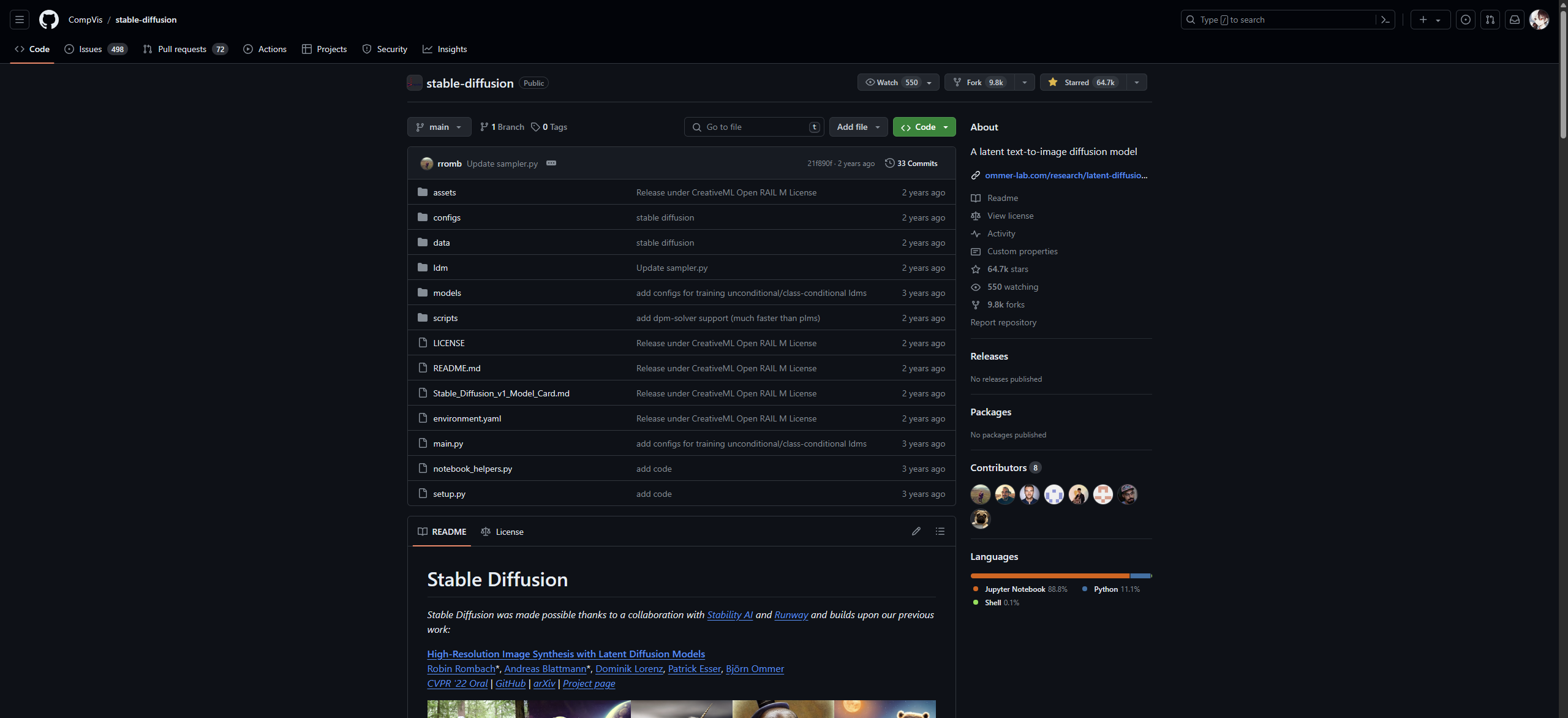Click the last contributor avatar on second row
This screenshot has width=1568, height=718.
(980, 518)
